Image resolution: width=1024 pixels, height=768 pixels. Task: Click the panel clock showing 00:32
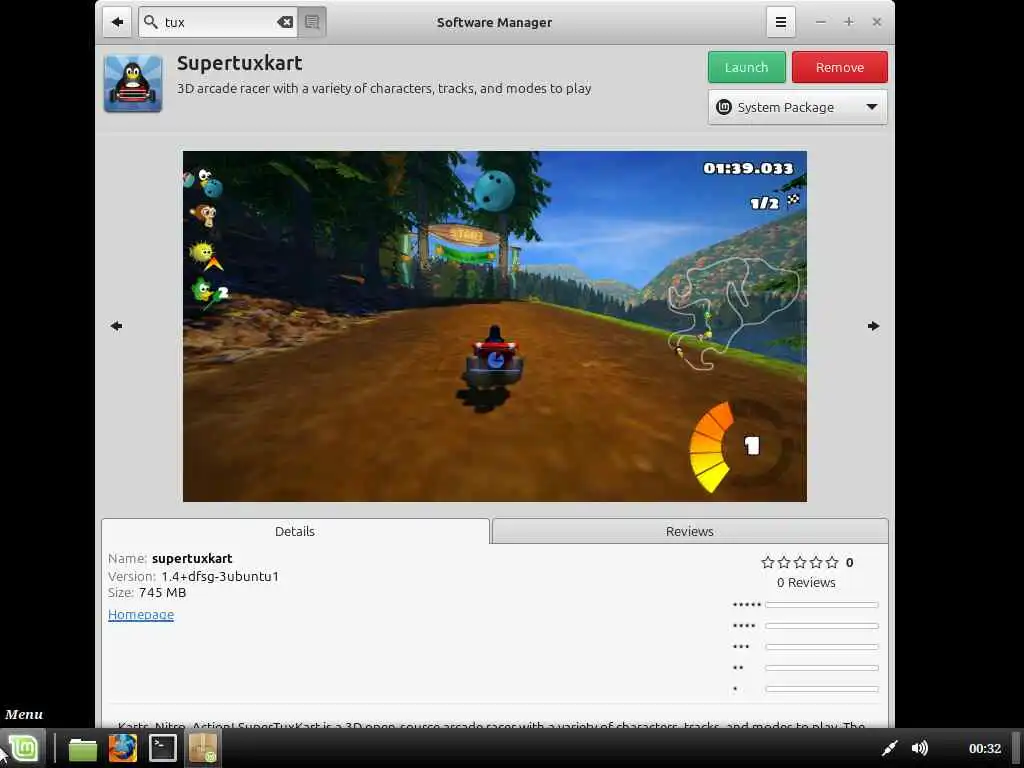coord(985,748)
